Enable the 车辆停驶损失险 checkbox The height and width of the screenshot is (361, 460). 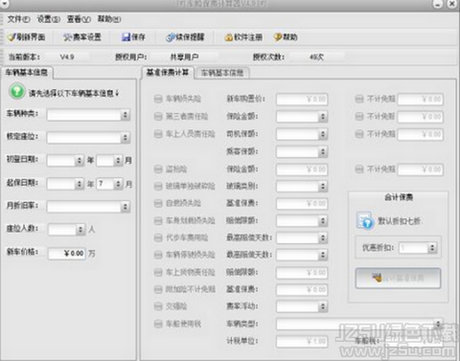pos(158,255)
